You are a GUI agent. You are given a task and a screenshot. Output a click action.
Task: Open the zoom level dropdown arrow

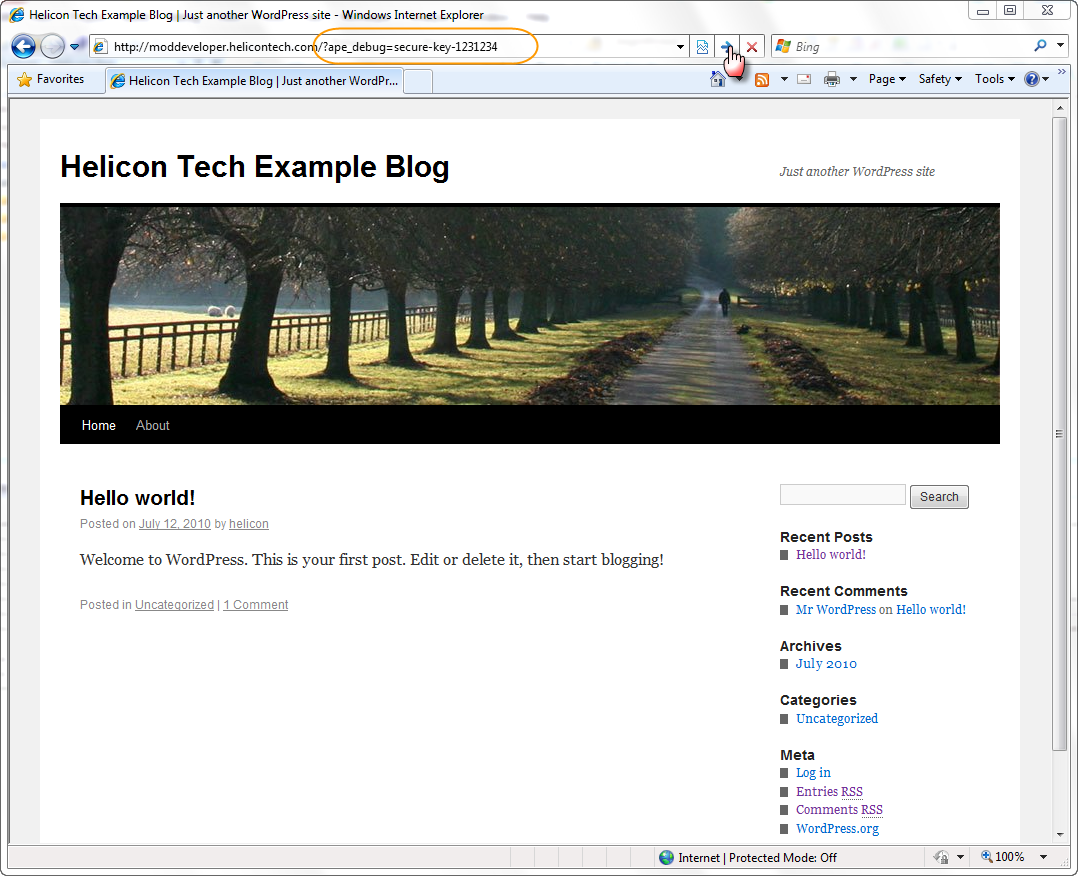pos(1043,857)
